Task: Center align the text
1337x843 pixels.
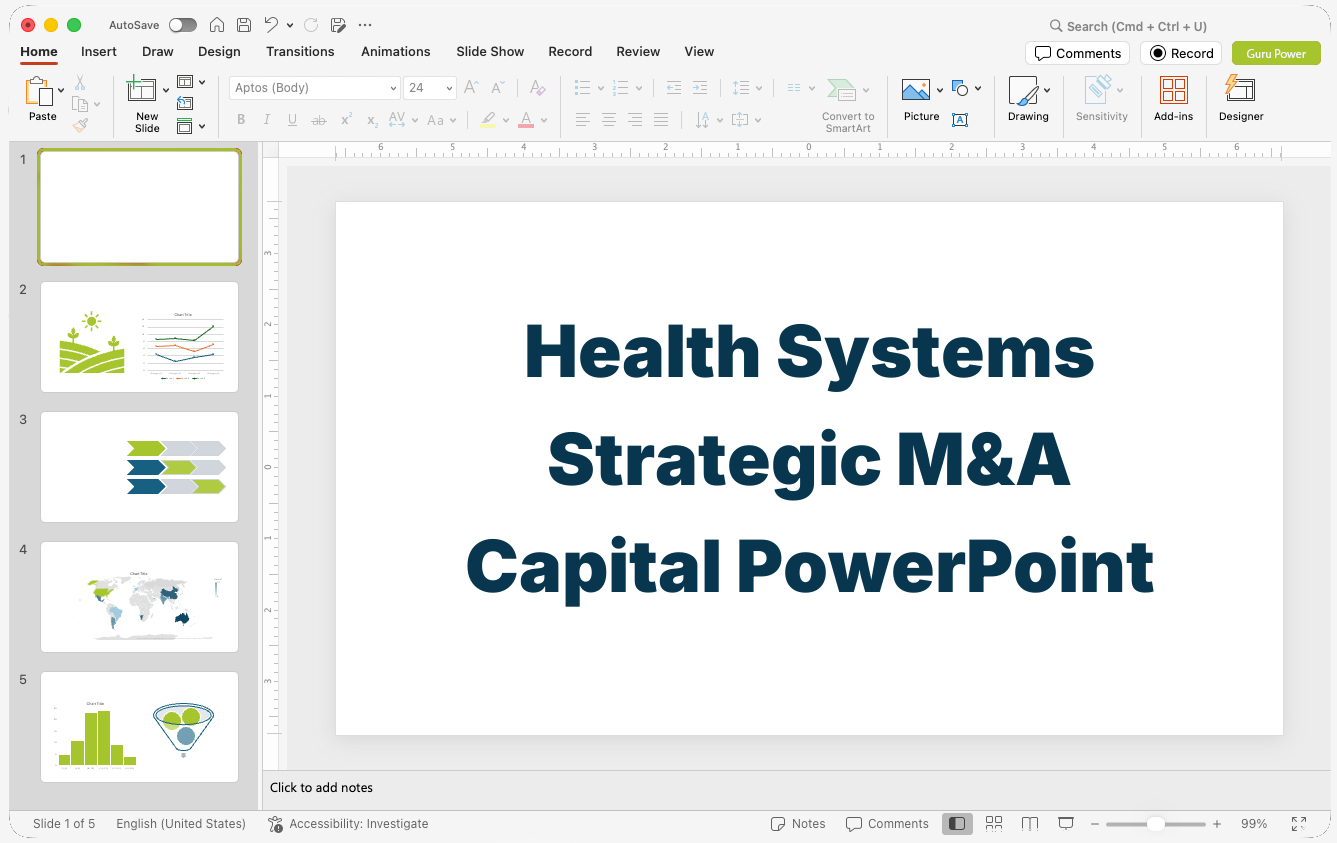Action: tap(609, 120)
